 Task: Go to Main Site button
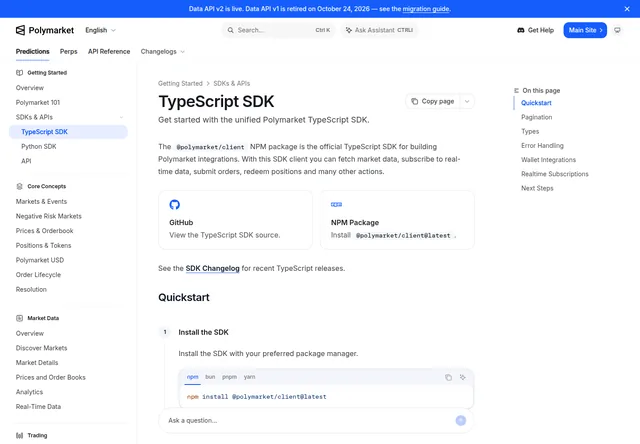(585, 30)
